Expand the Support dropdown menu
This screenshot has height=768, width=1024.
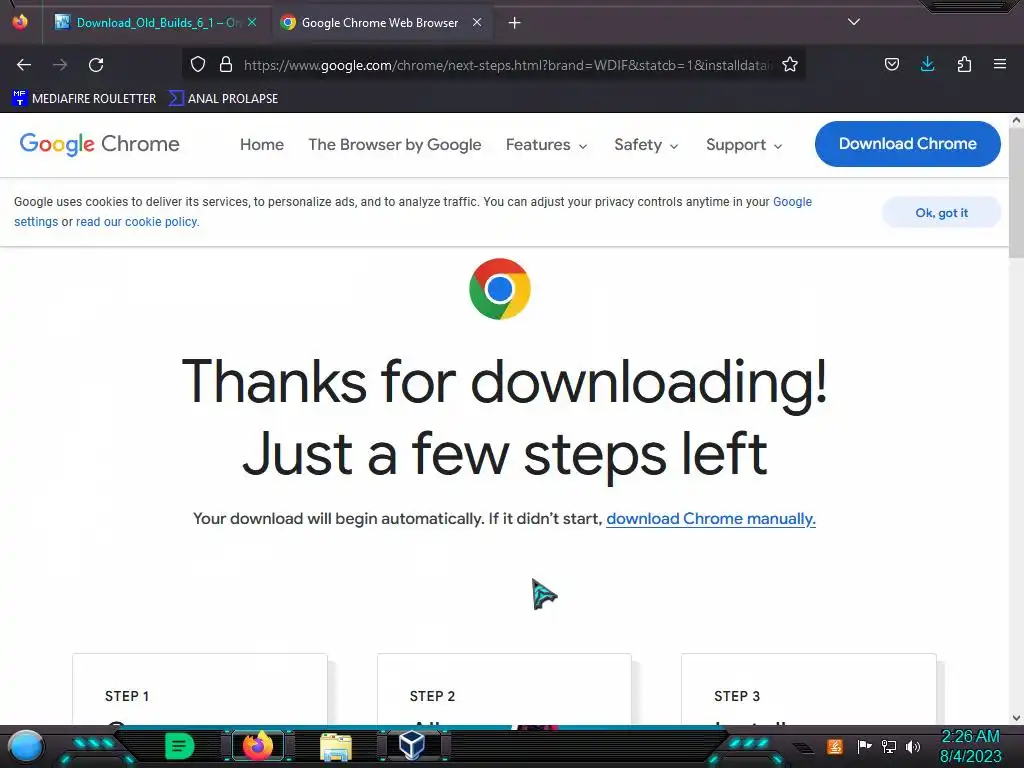(x=744, y=144)
